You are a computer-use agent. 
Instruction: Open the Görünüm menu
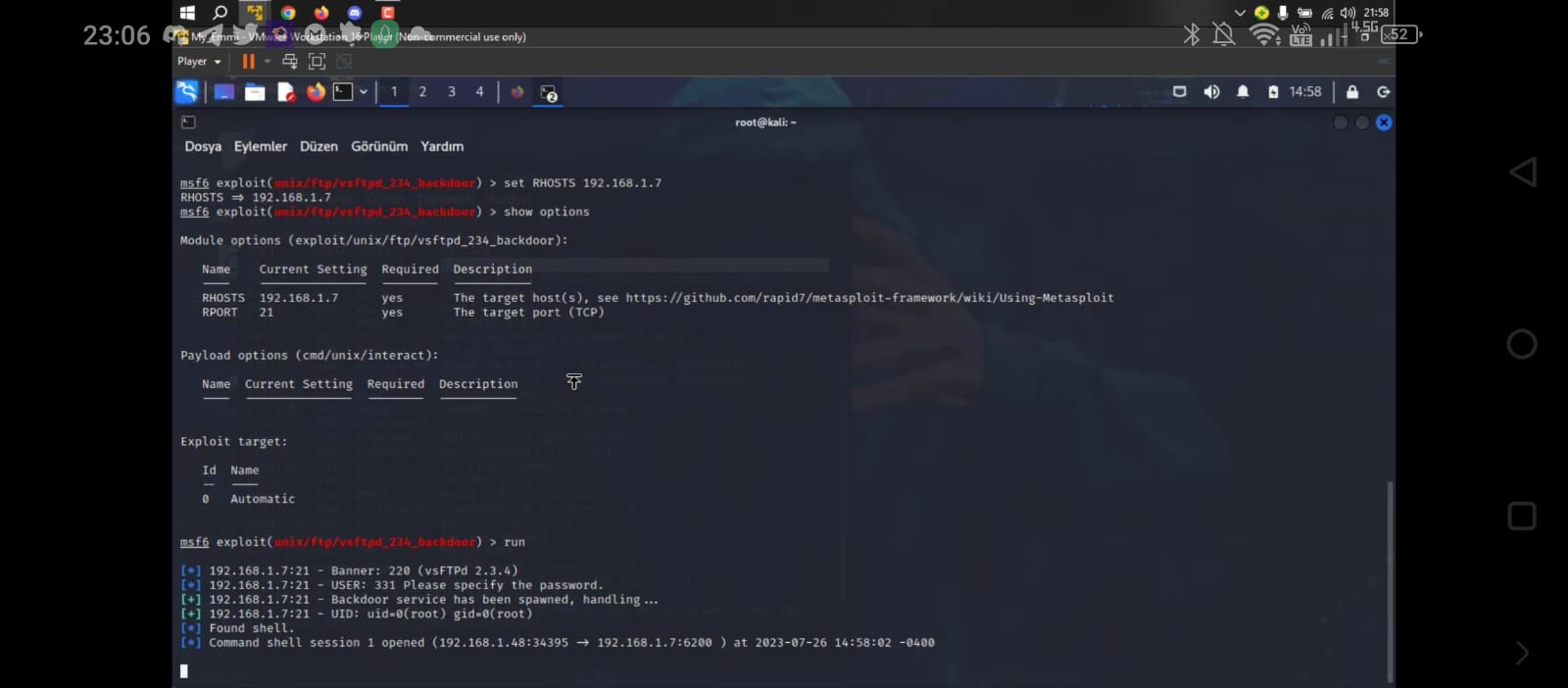[x=379, y=146]
